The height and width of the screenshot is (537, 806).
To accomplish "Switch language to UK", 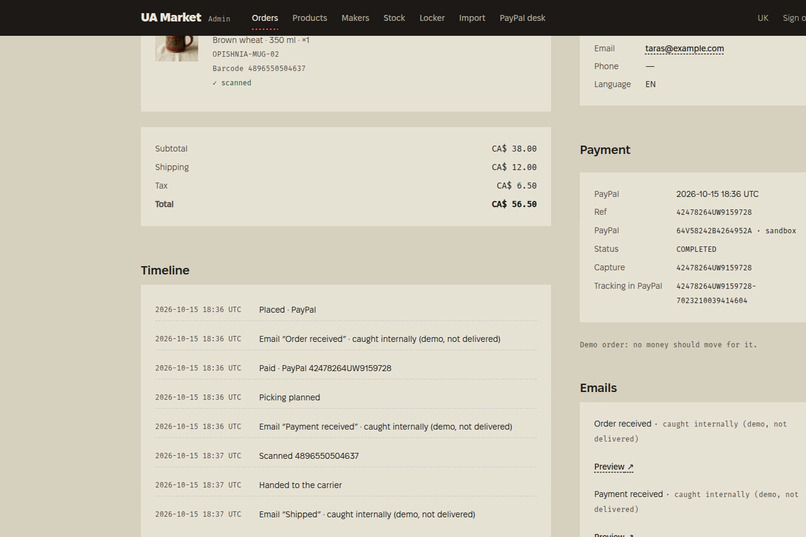I will (763, 18).
